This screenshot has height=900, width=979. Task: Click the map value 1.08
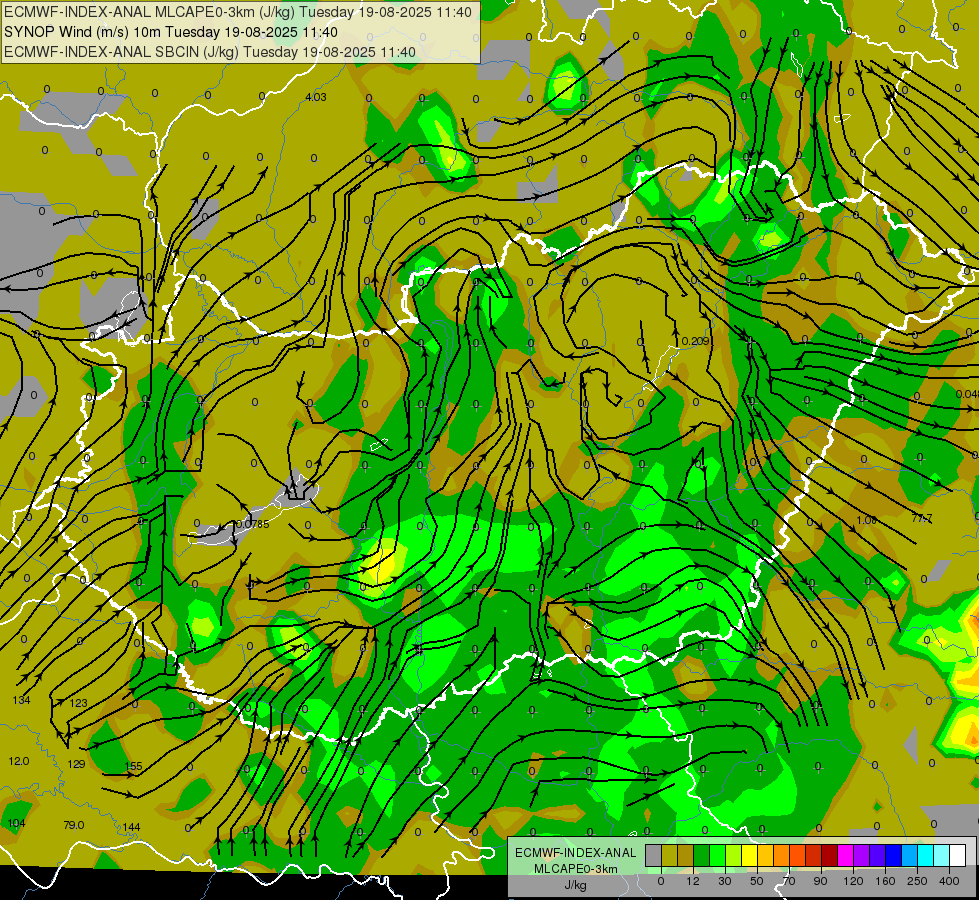pos(867,520)
